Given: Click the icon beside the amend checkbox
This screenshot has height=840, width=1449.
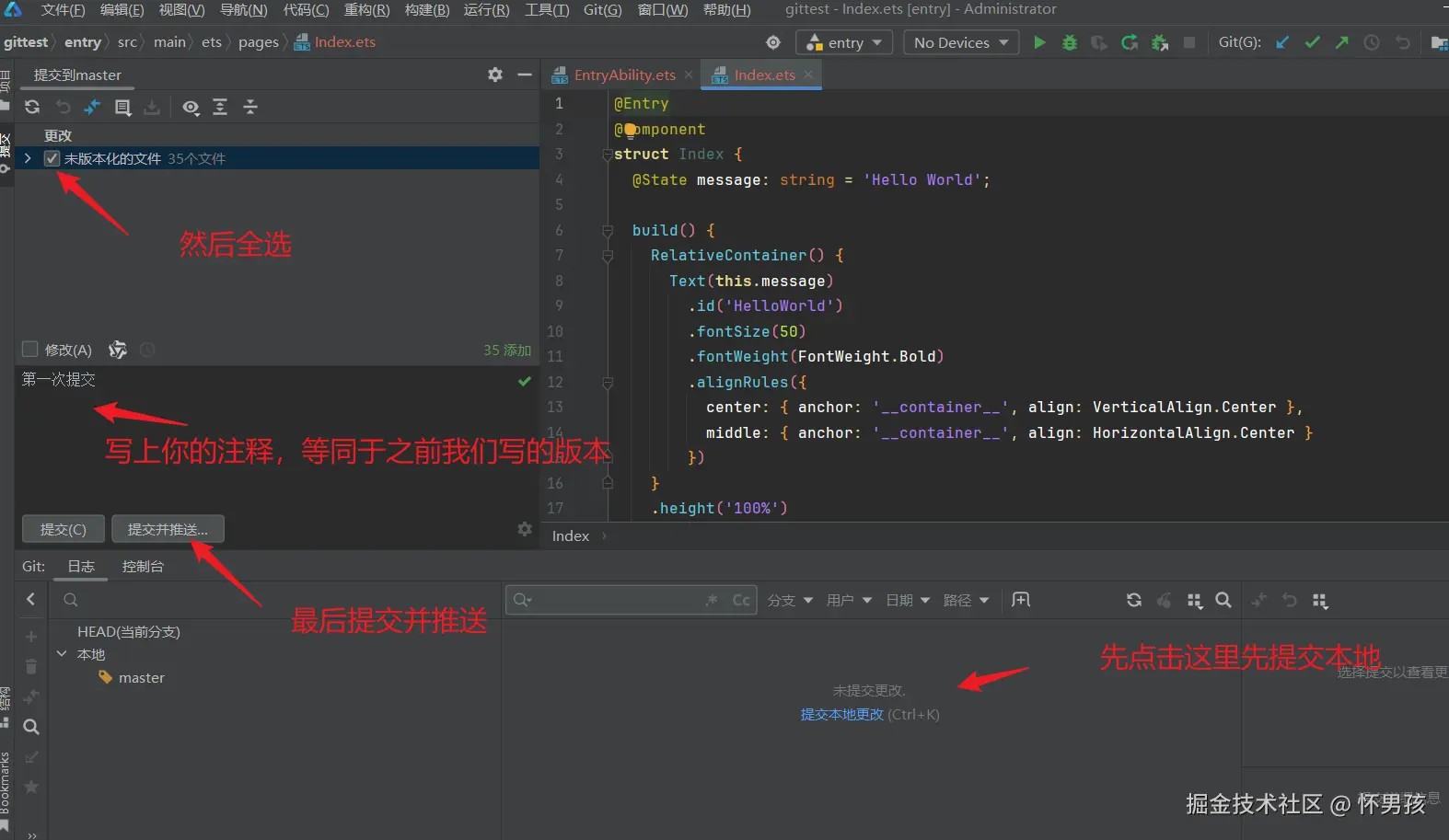Looking at the screenshot, I should point(118,350).
